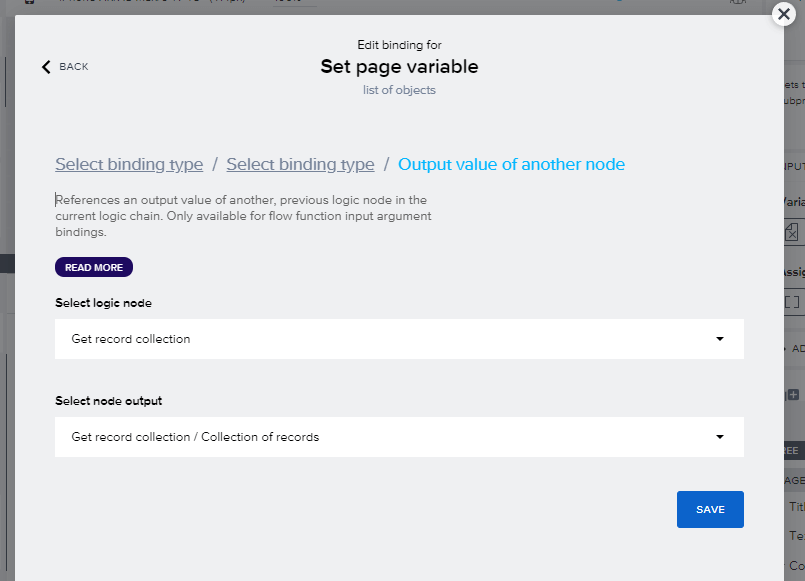Click the plus icon in right sidebar
The image size is (805, 581).
[792, 396]
